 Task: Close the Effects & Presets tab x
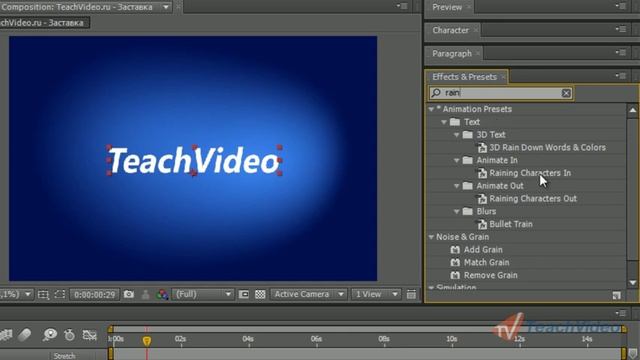pos(503,77)
